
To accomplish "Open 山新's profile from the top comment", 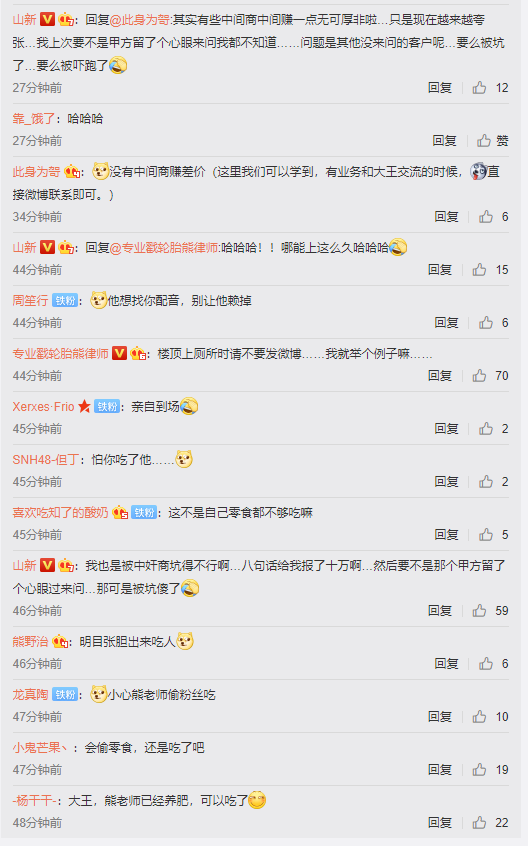I will tap(24, 20).
